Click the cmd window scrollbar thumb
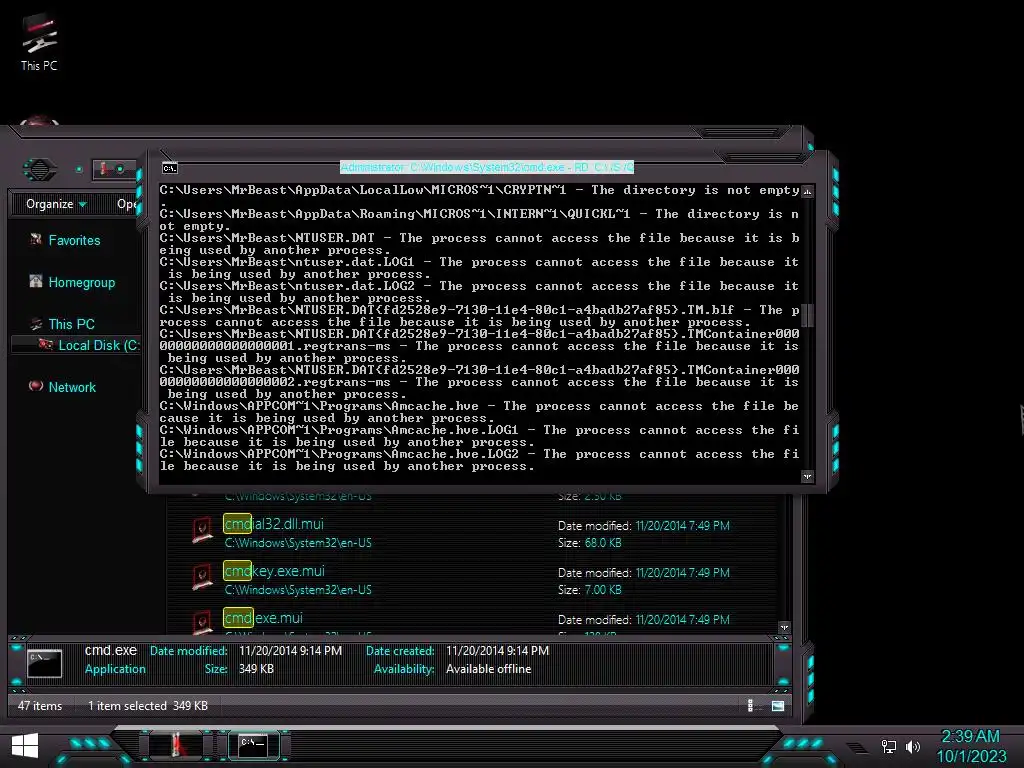 [x=807, y=315]
